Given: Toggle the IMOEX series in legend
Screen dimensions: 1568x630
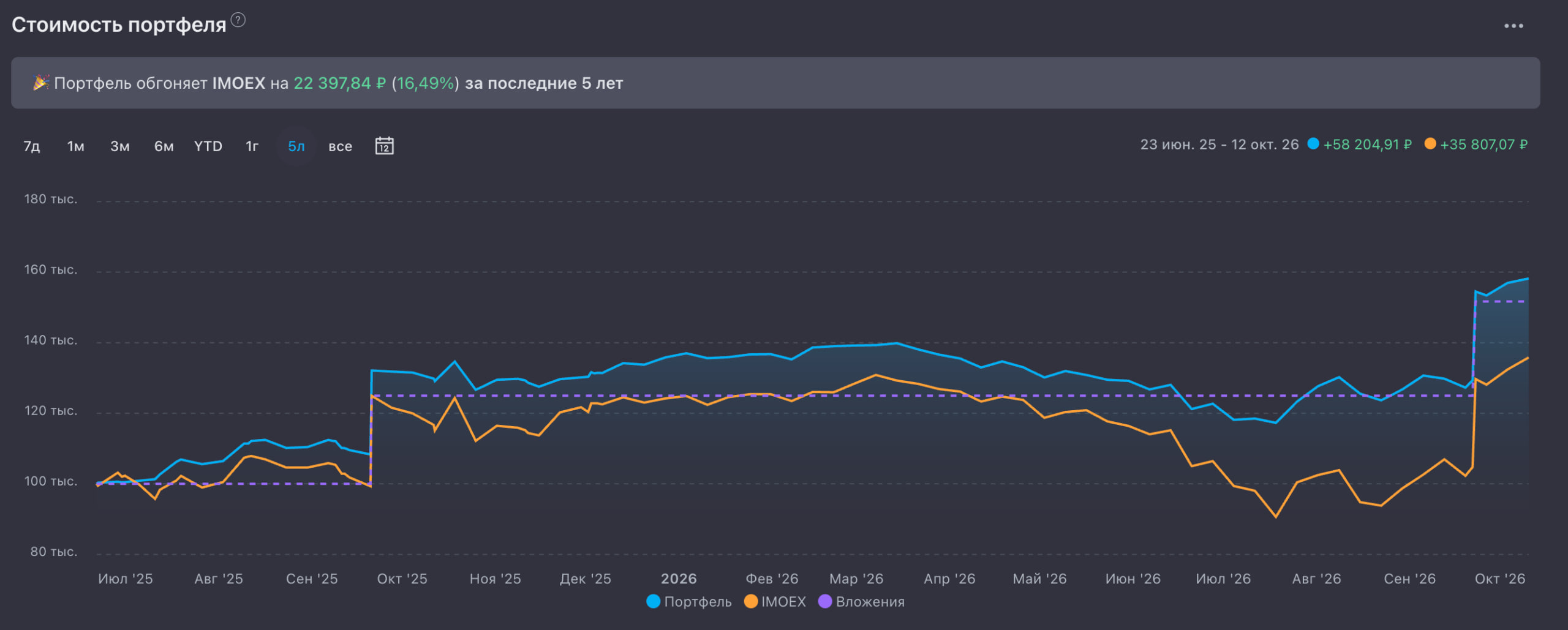Looking at the screenshot, I should tap(775, 602).
